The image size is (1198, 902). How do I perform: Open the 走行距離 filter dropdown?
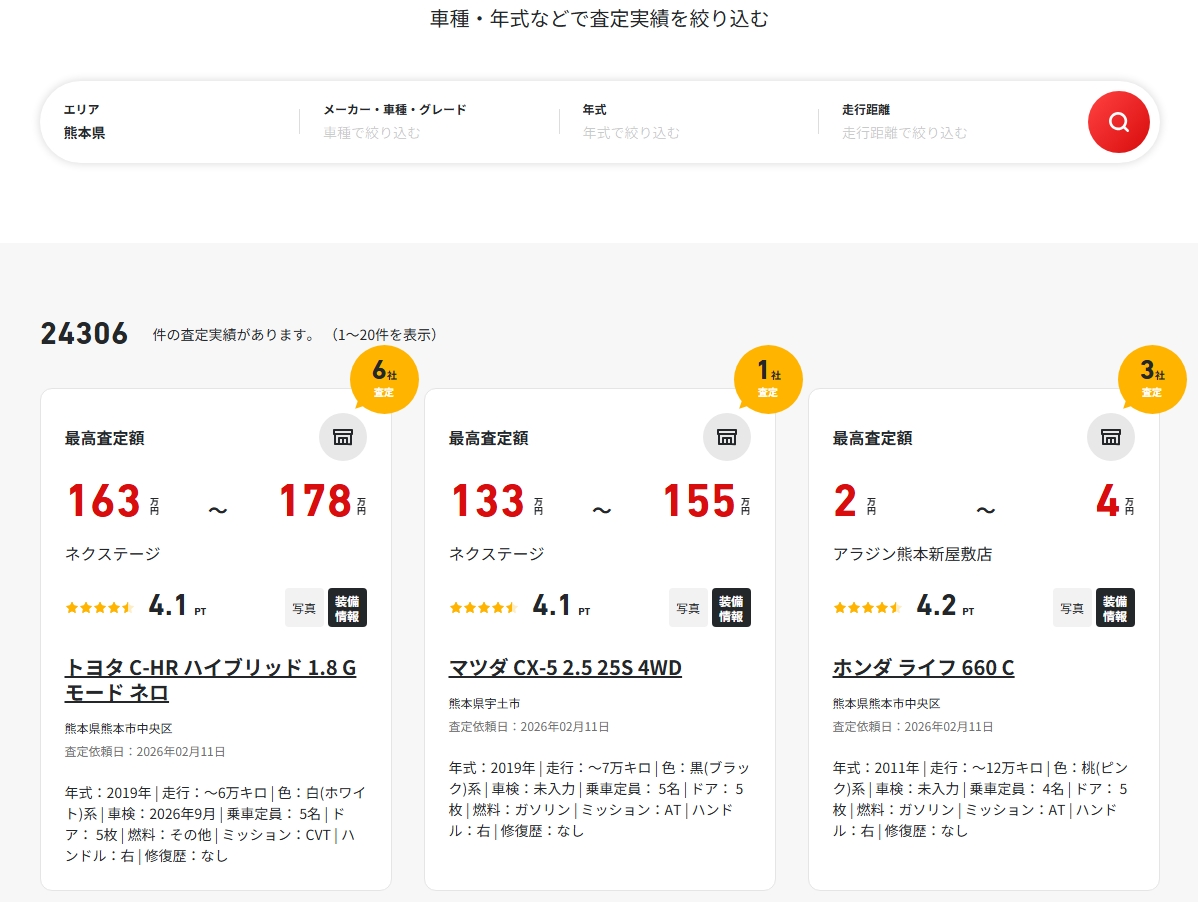click(948, 122)
